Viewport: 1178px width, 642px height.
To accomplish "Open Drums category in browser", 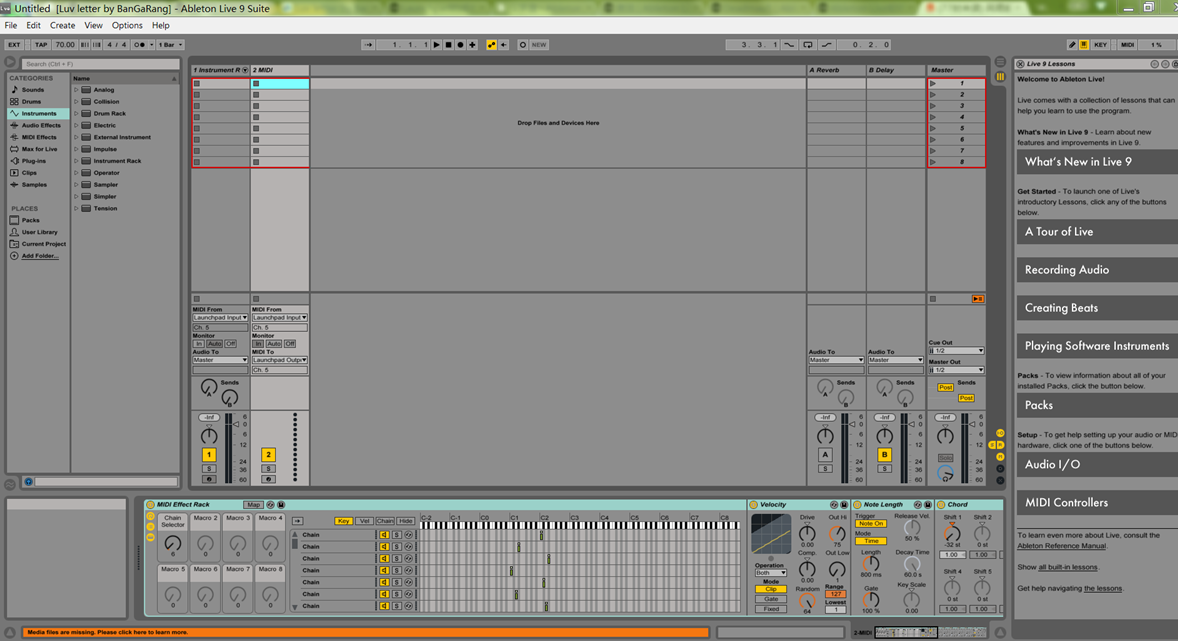I will [32, 101].
